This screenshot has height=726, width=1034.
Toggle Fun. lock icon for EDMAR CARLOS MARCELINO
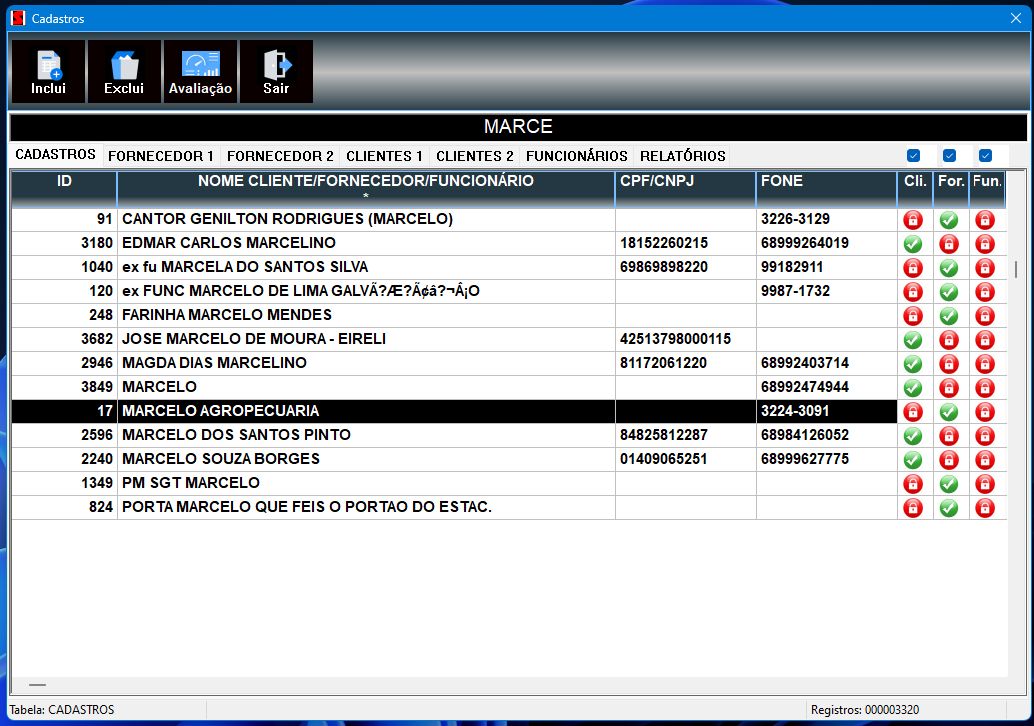point(985,244)
